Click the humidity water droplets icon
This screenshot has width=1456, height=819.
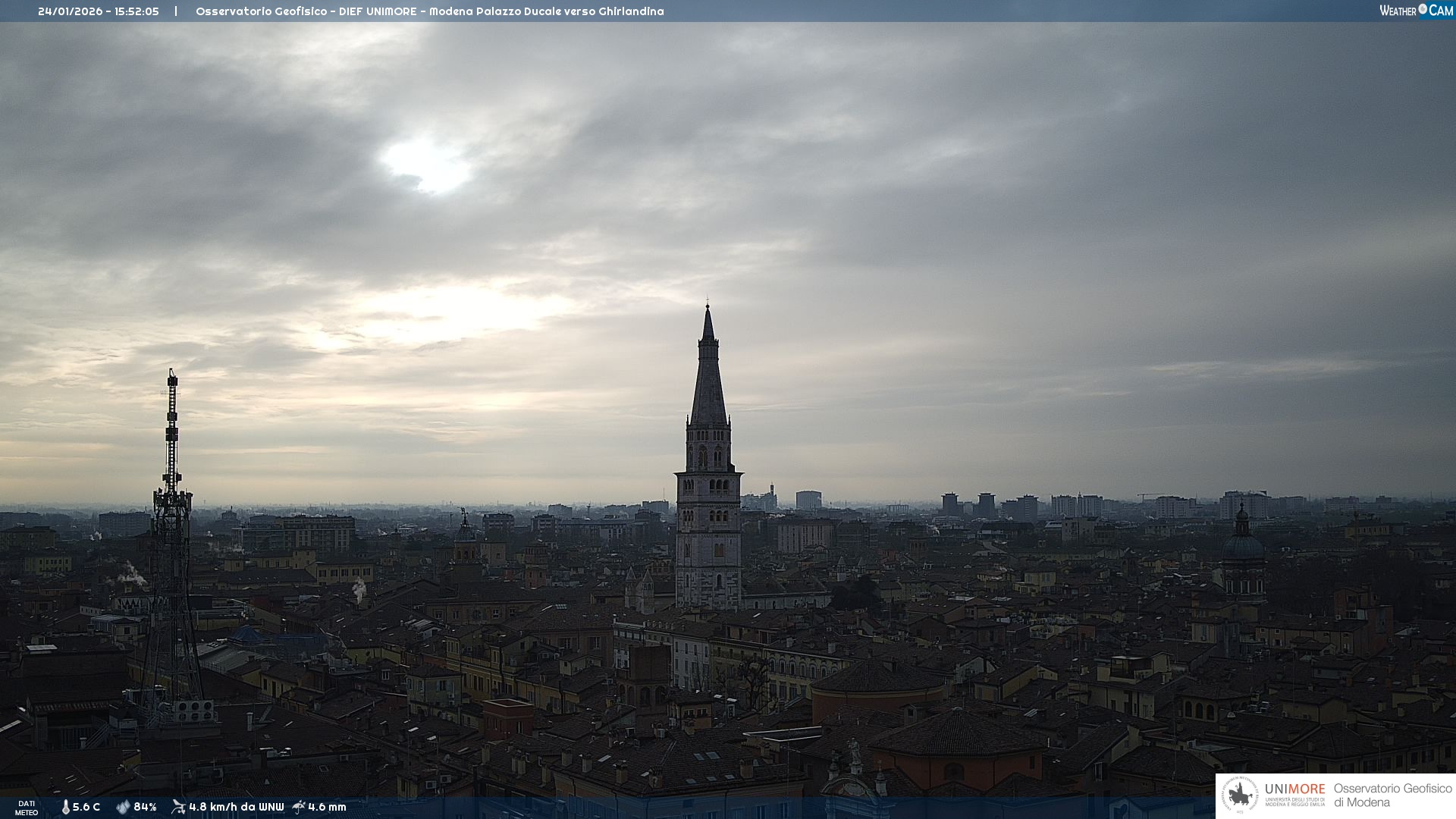(123, 807)
